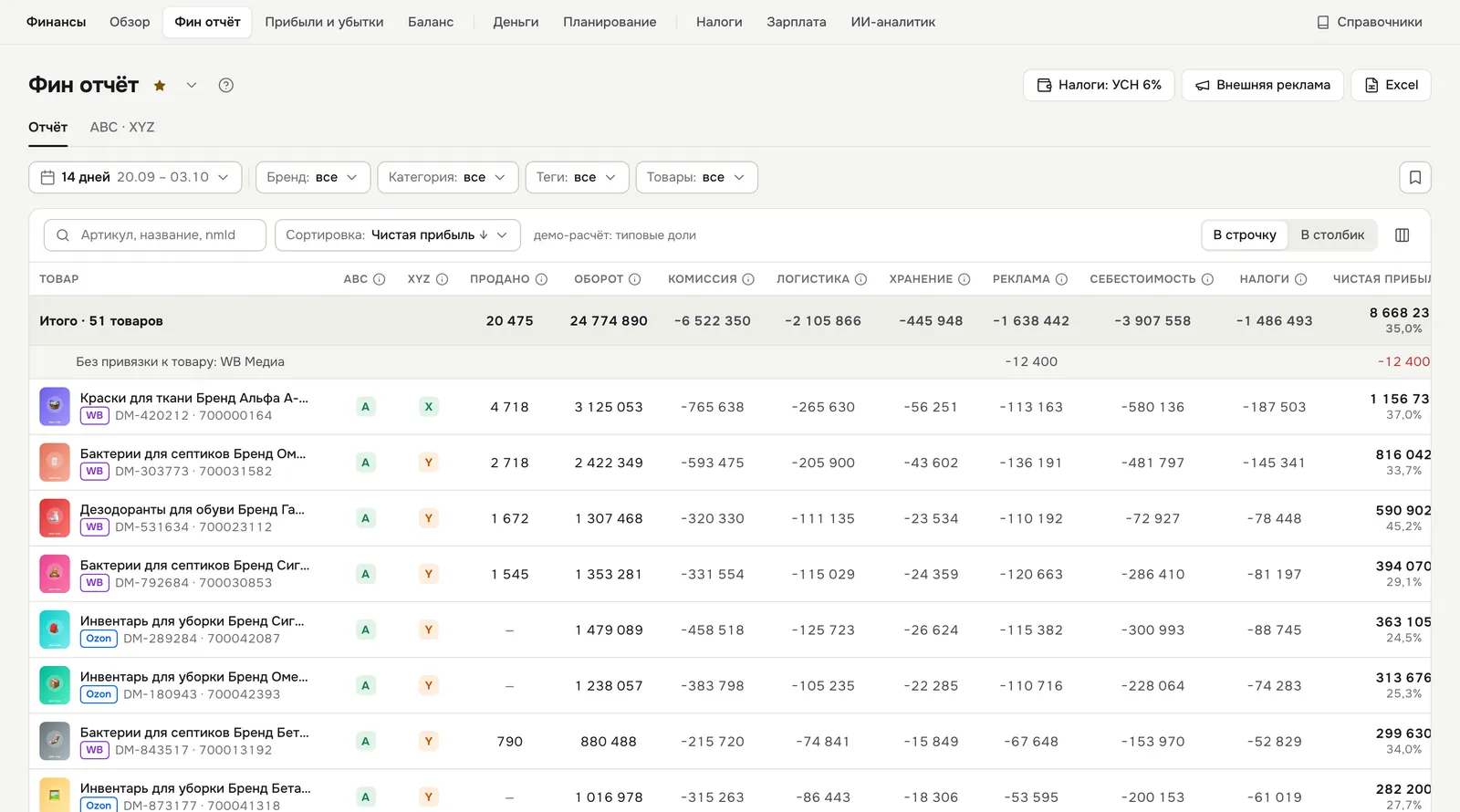Focus the Артикул, название, nmId search field
1460x812 pixels.
tap(155, 235)
